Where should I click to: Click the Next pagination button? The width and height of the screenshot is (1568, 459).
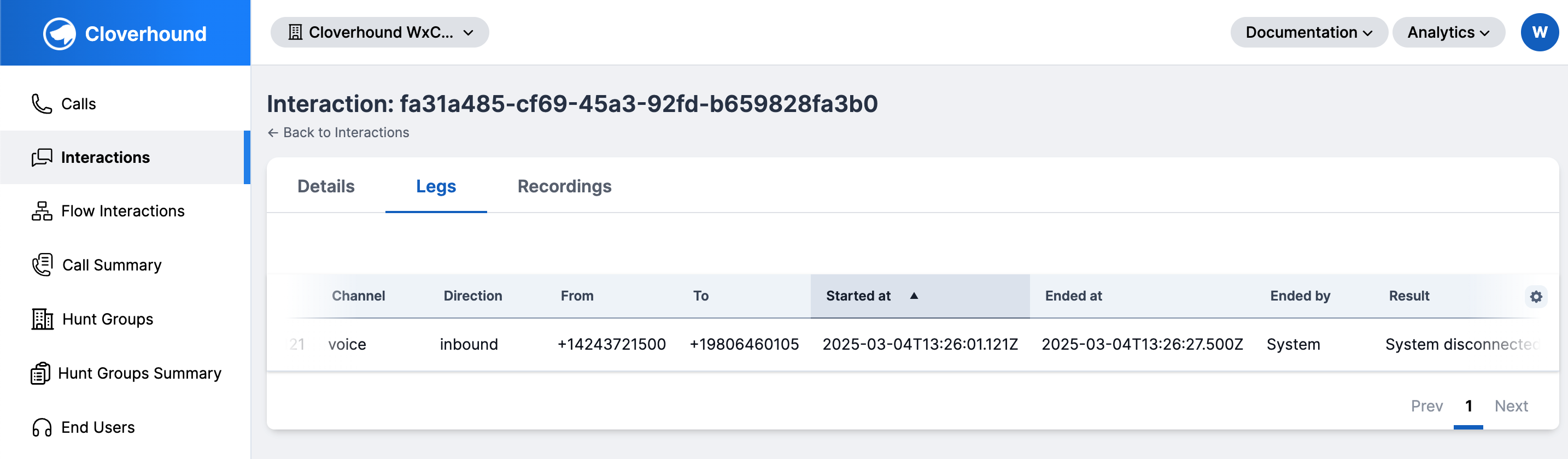point(1511,406)
